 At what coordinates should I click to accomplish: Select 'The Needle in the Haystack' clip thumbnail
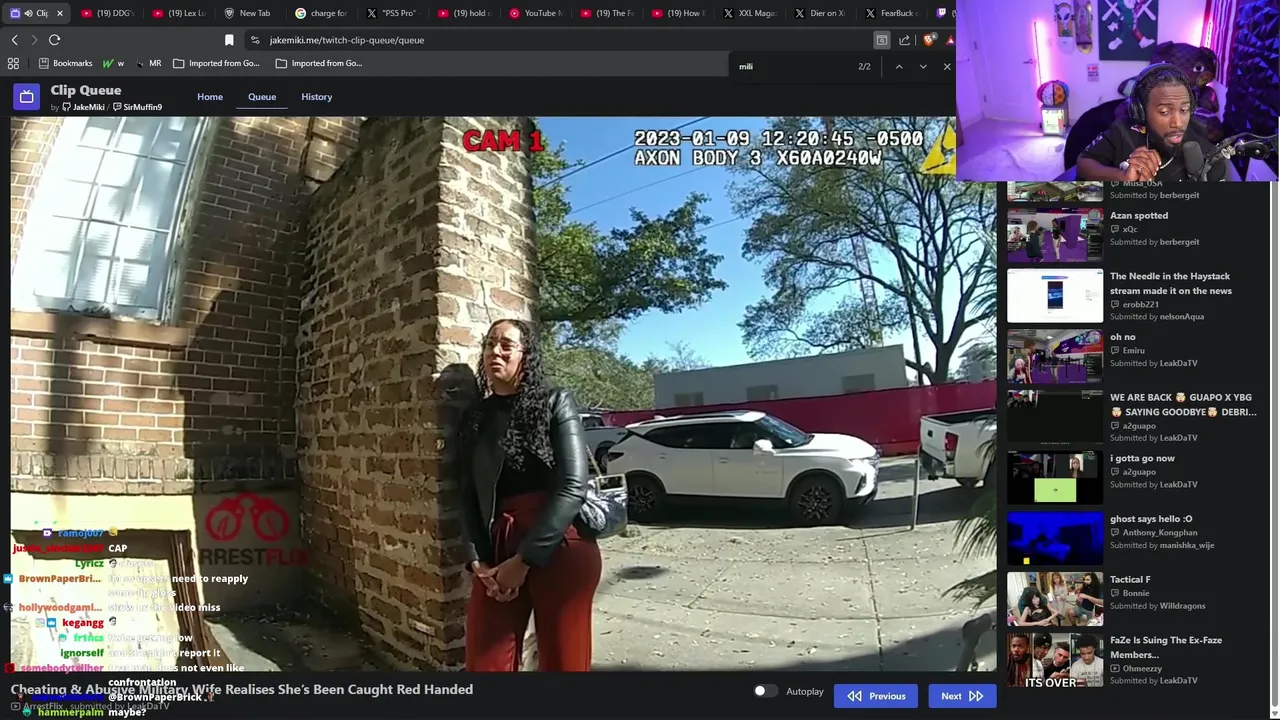1055,295
